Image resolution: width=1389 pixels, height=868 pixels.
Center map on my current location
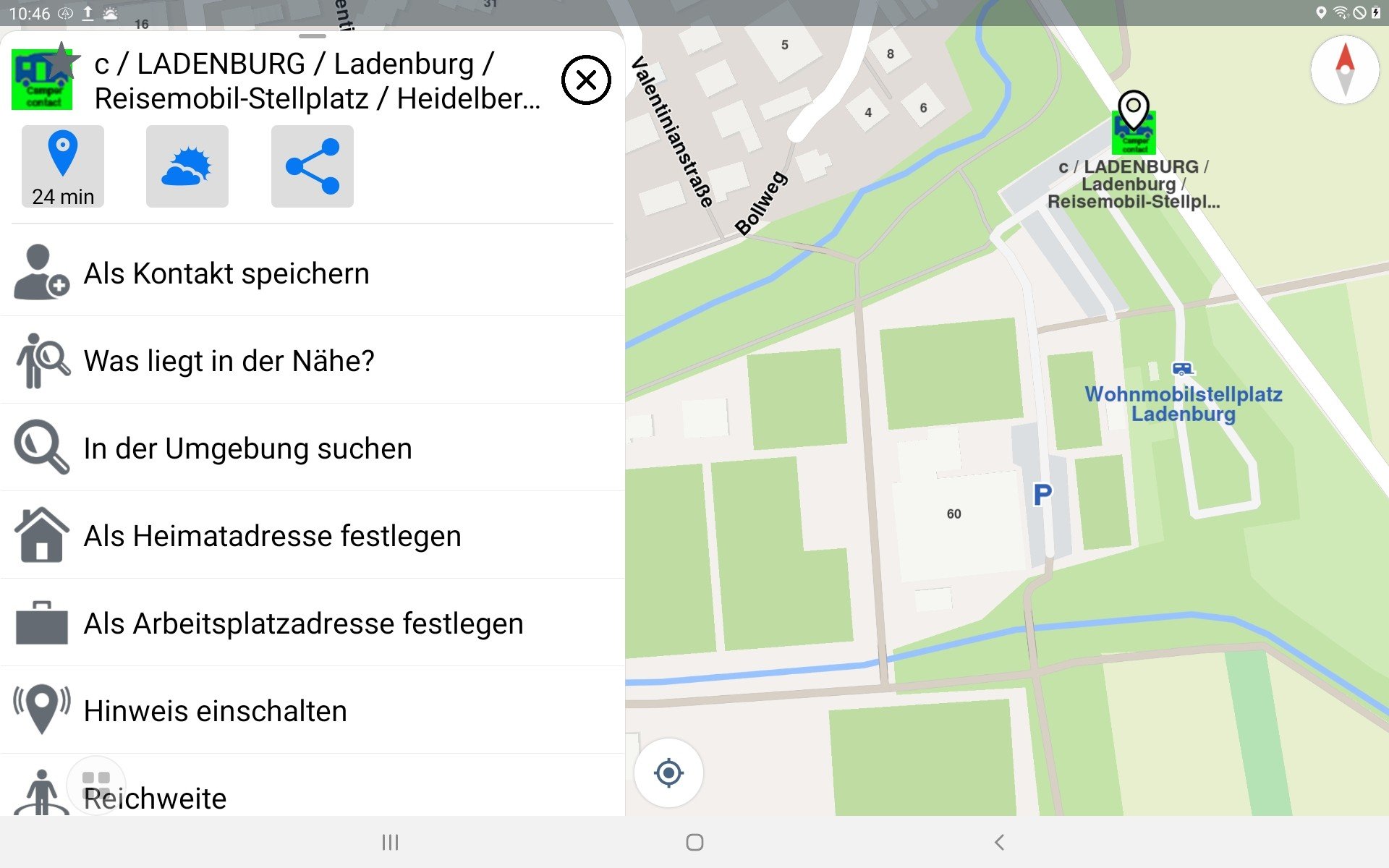pos(668,773)
